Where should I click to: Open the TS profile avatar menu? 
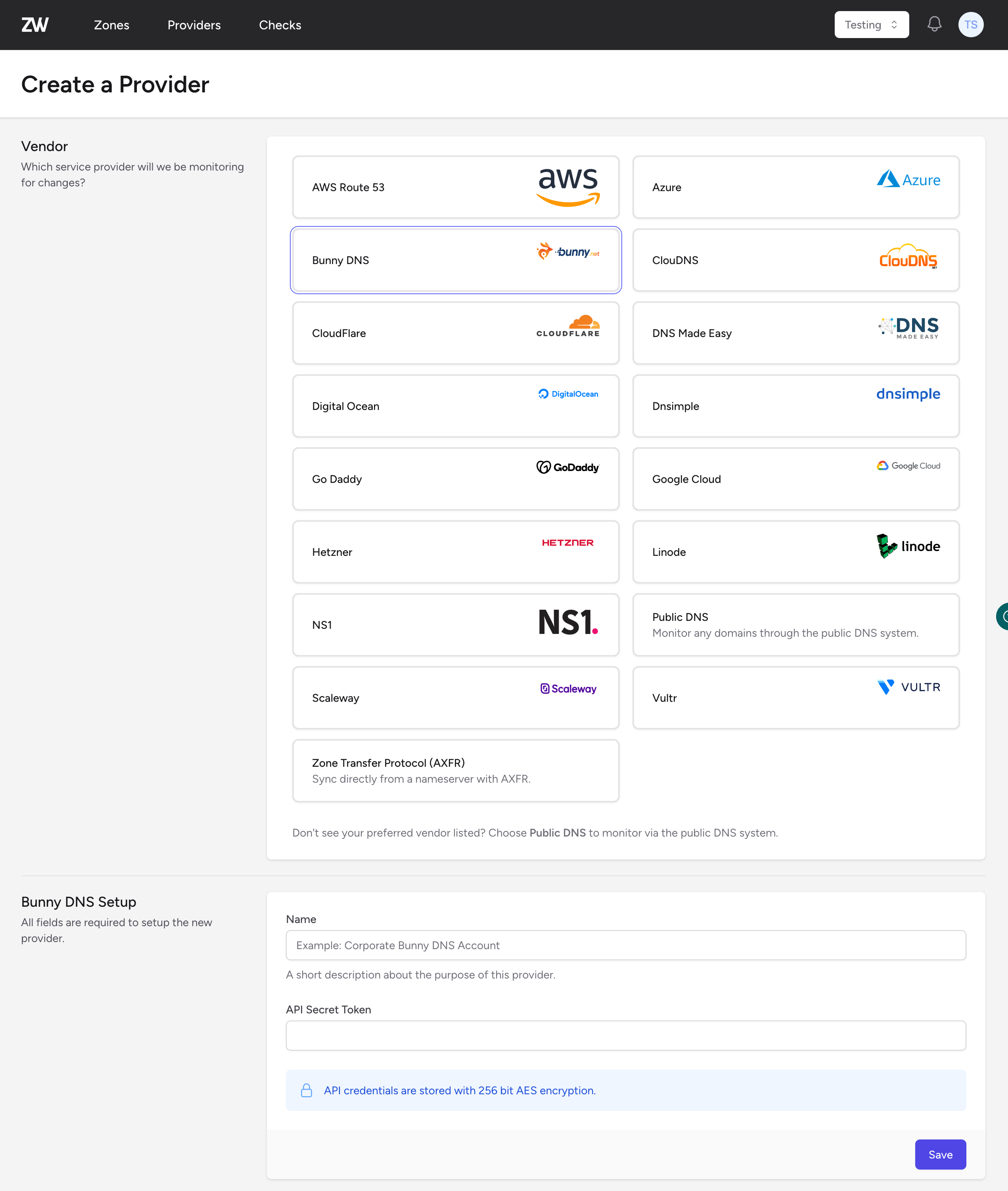pyautogui.click(x=971, y=25)
